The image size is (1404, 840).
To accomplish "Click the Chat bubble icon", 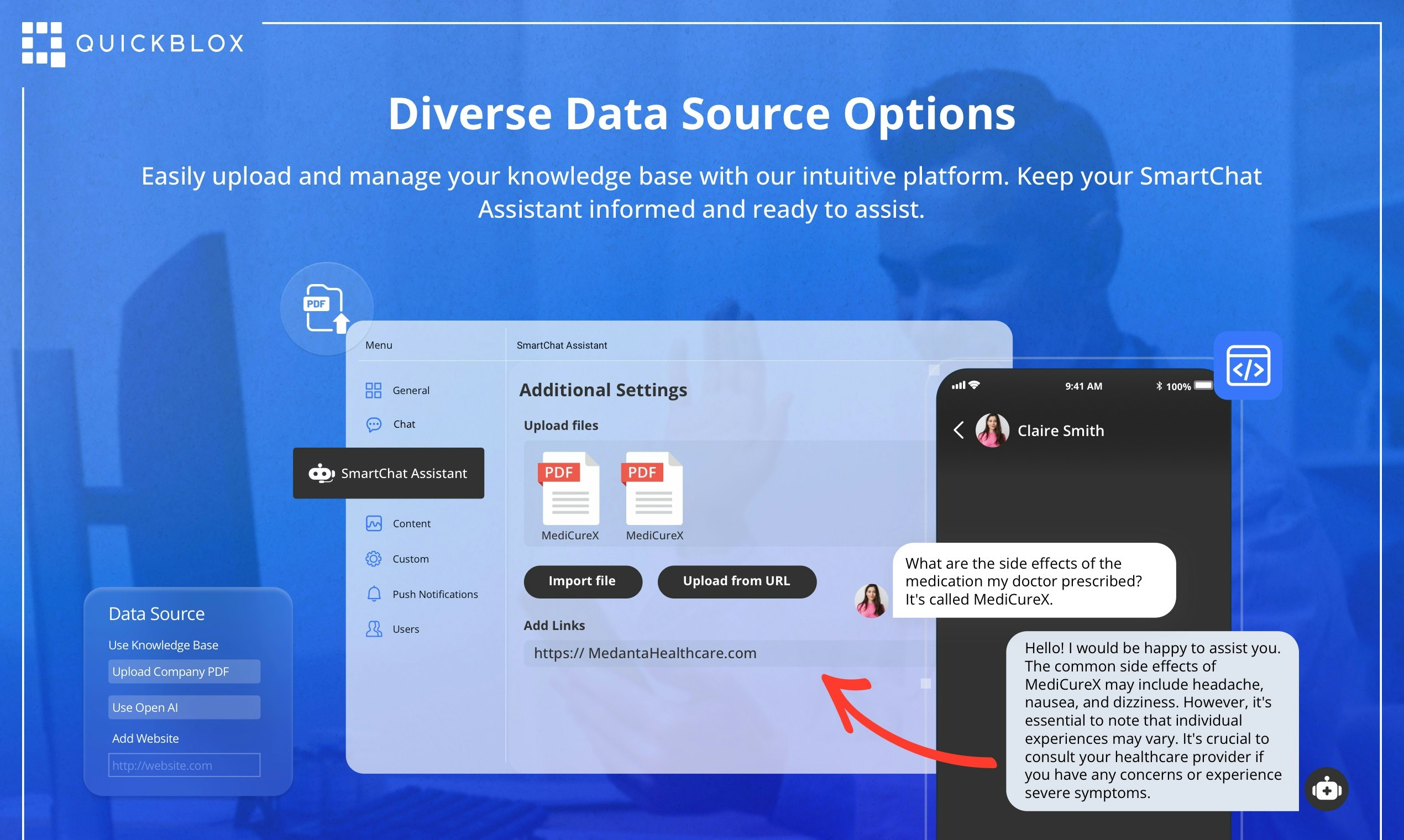I will [x=374, y=424].
